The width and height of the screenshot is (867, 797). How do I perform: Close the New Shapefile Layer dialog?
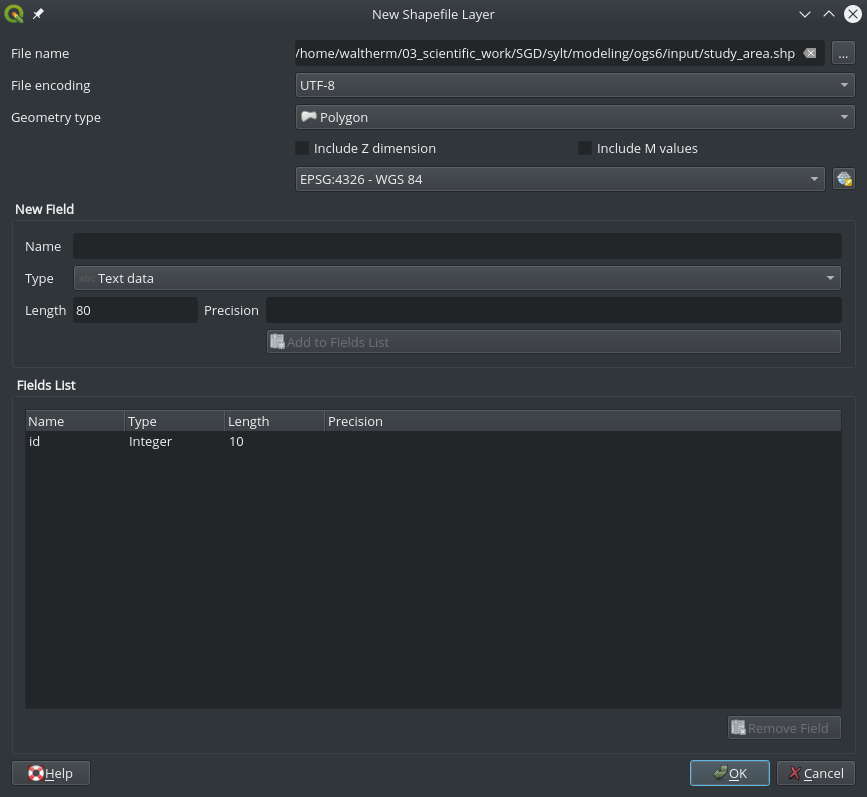tap(852, 14)
